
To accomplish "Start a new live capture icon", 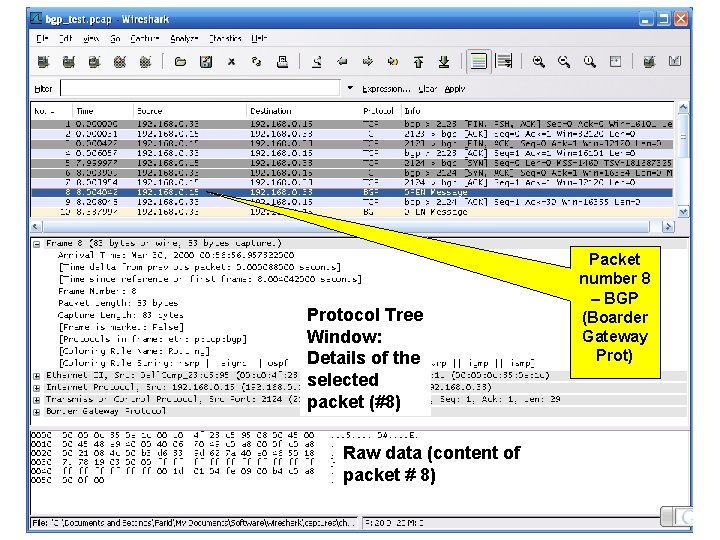I will pyautogui.click(x=95, y=62).
